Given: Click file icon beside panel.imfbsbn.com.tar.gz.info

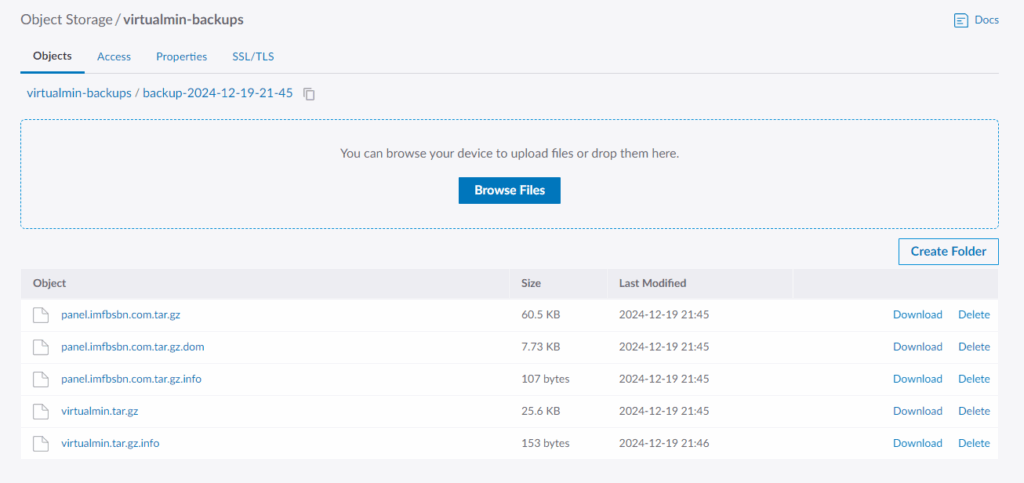Looking at the screenshot, I should click(40, 379).
